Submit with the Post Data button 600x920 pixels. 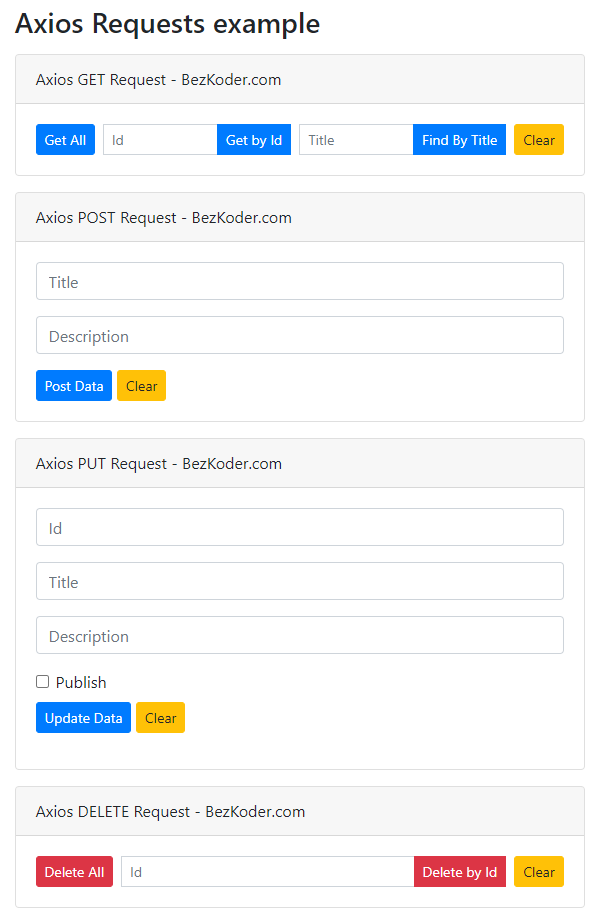(x=74, y=385)
